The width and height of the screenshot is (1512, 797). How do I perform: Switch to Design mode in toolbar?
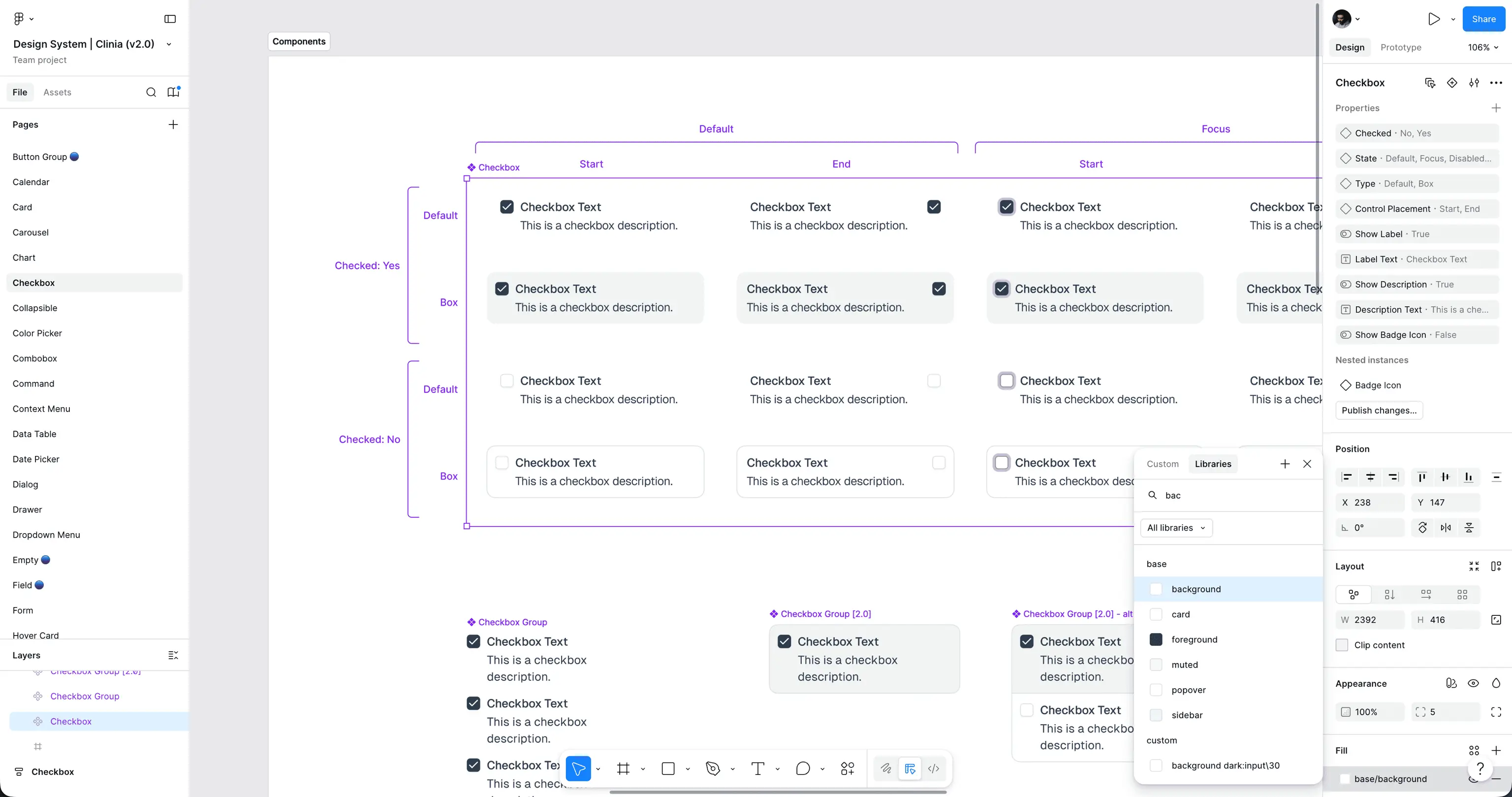(x=910, y=769)
